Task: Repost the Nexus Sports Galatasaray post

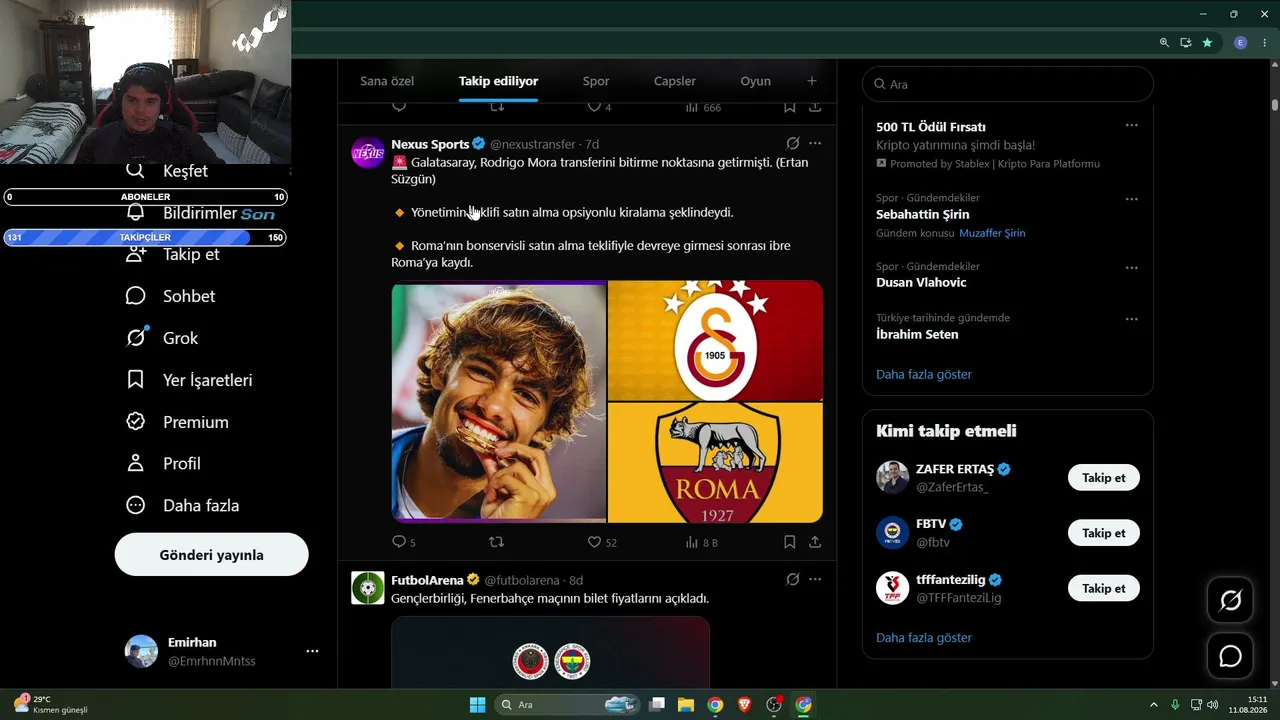Action: pos(496,542)
